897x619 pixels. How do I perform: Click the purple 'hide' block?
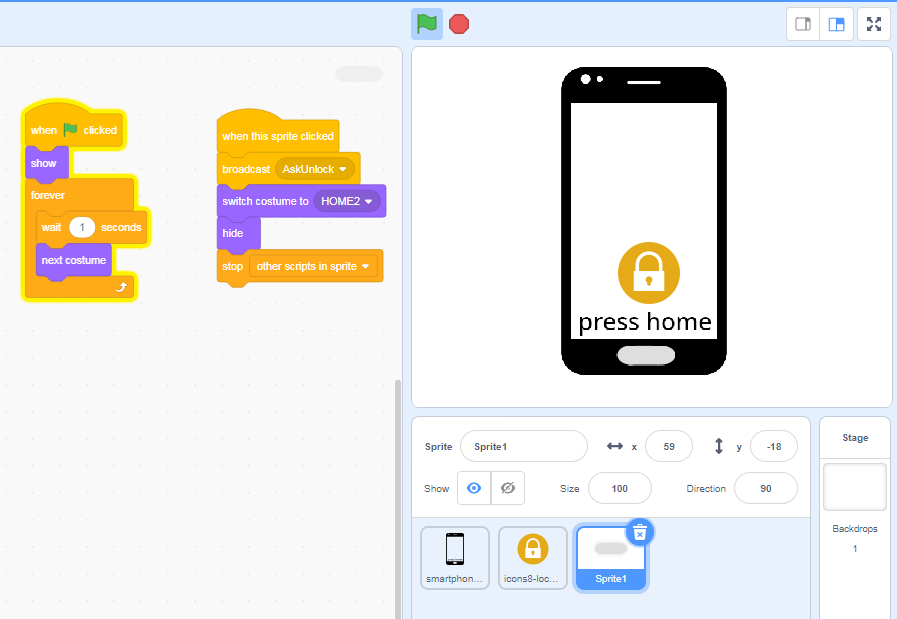238,233
